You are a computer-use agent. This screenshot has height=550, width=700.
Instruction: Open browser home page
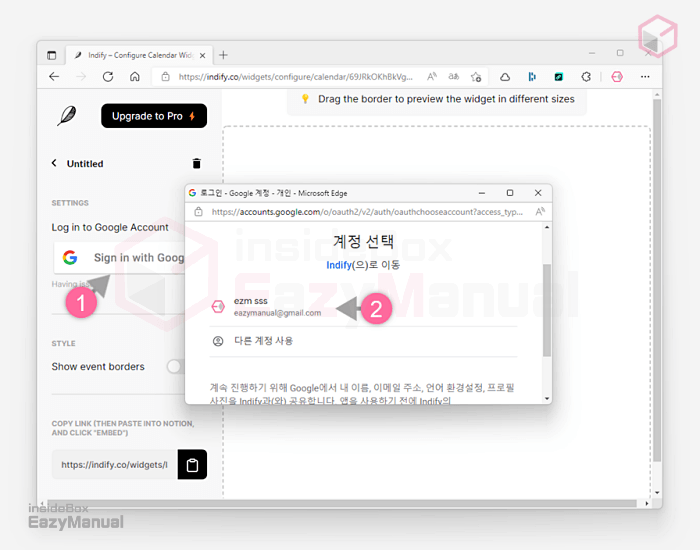point(135,77)
